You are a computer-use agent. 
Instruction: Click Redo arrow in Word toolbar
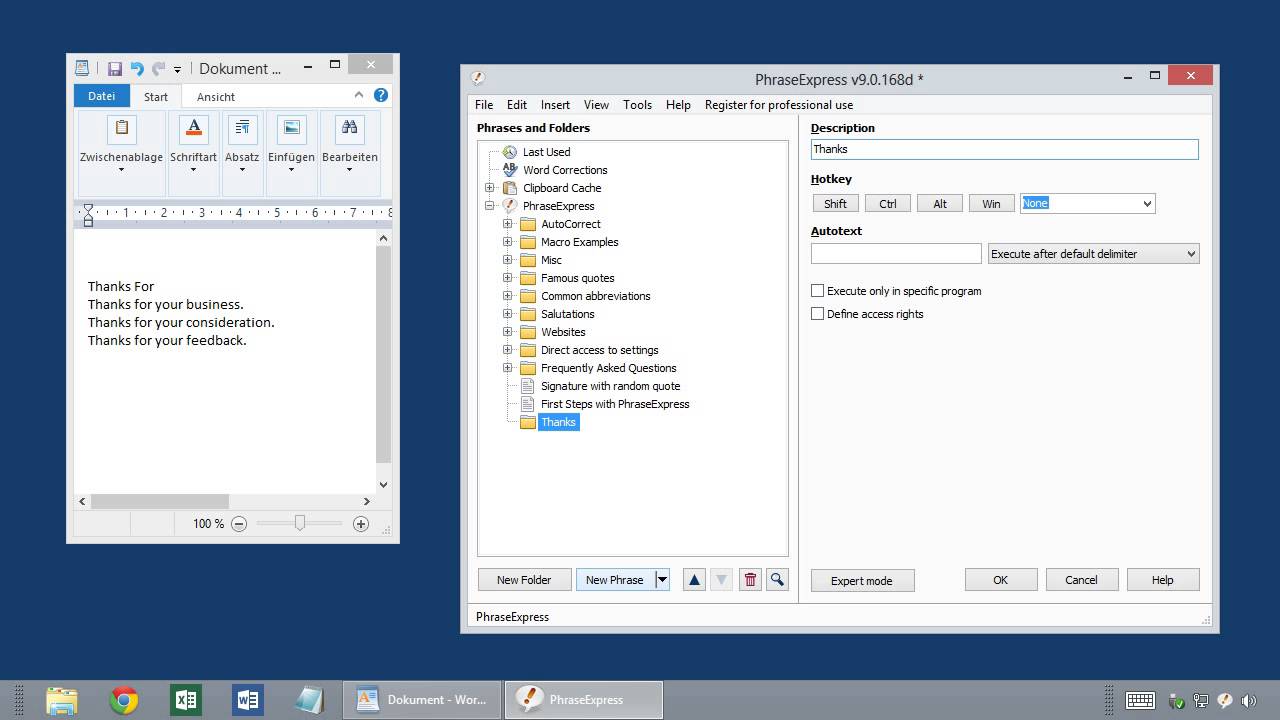(x=158, y=69)
